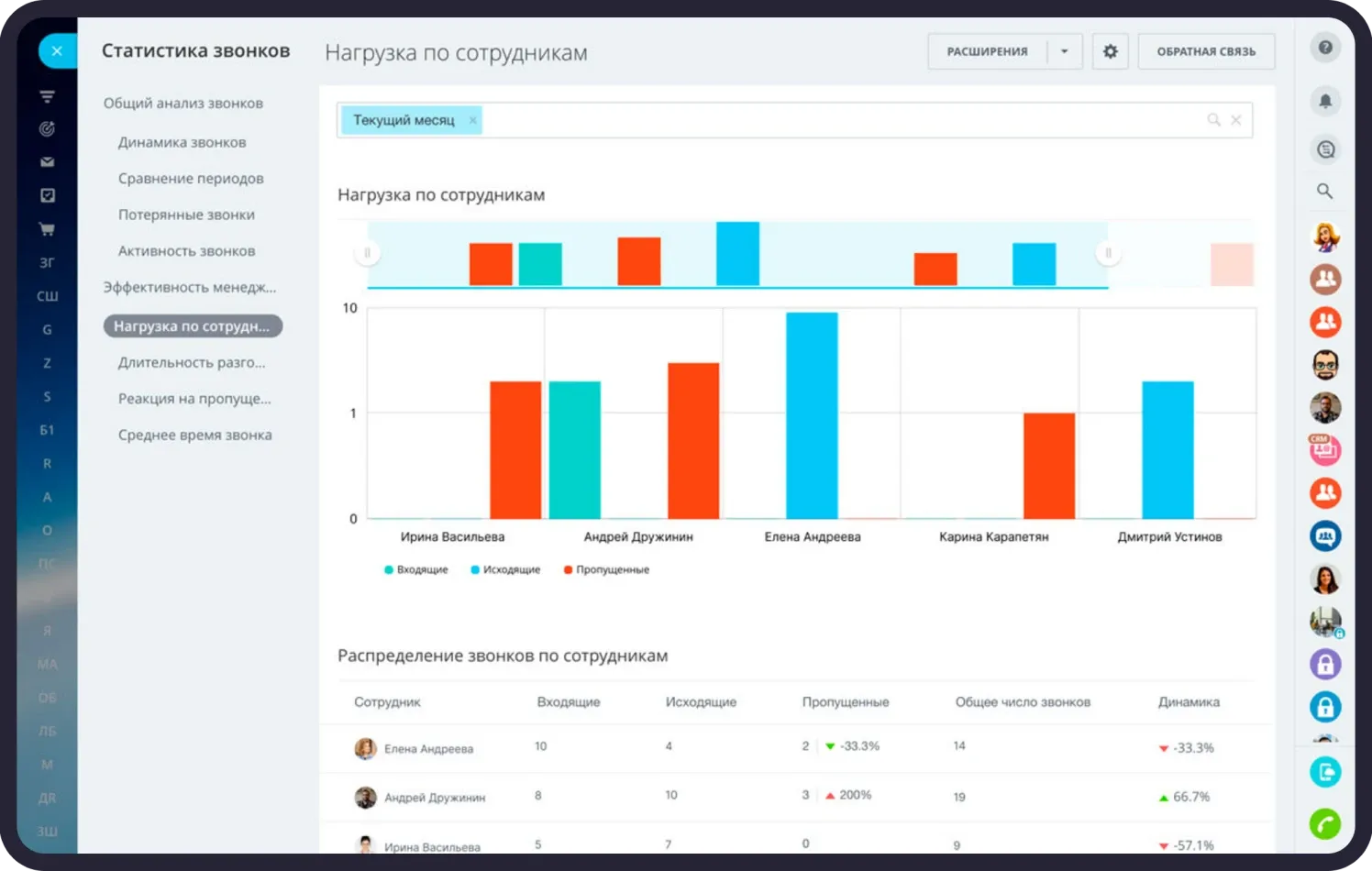Open Динамика звонков report
The image size is (1372, 871).
182,142
